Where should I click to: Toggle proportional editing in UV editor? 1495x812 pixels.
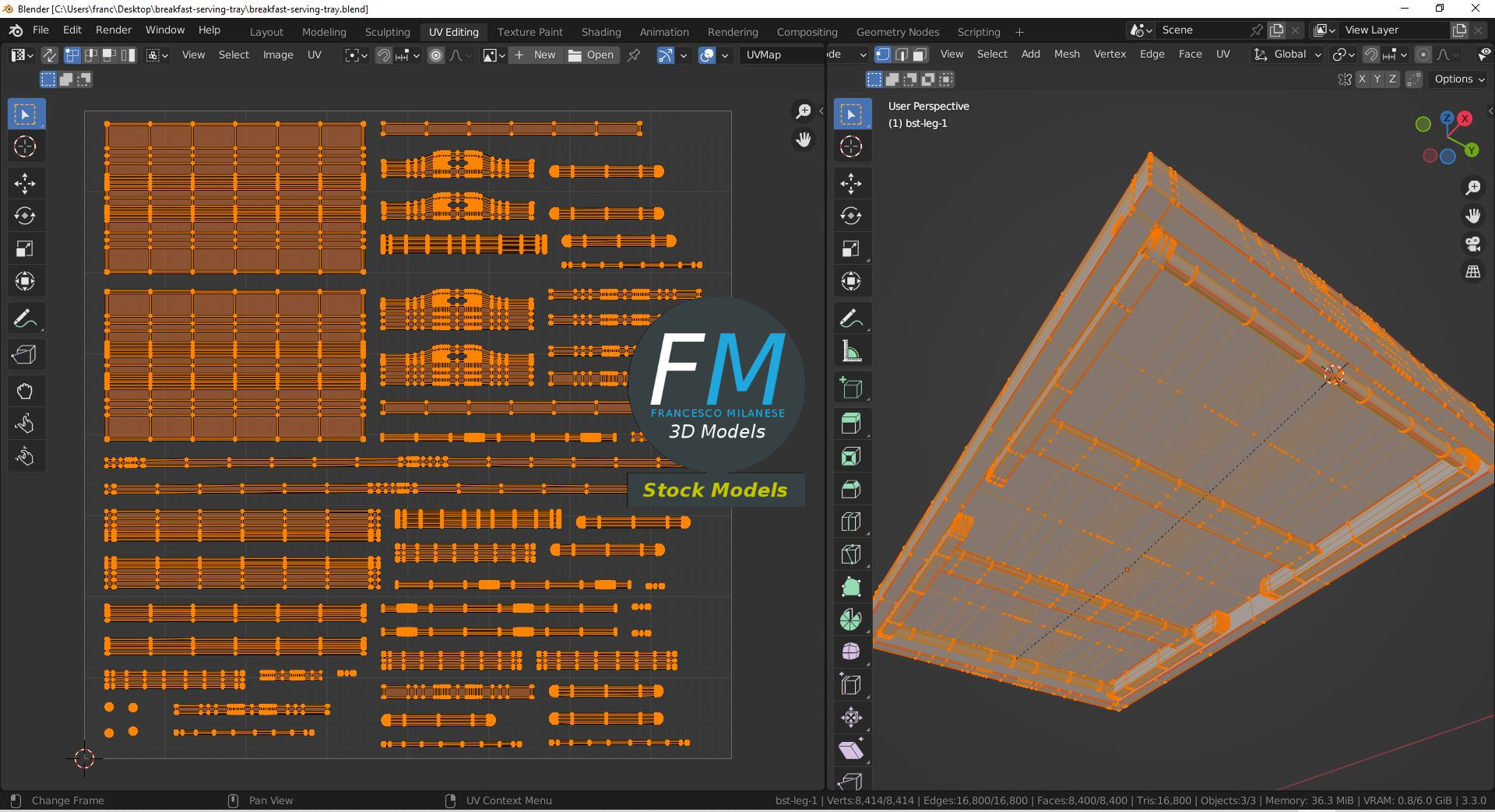click(x=436, y=55)
